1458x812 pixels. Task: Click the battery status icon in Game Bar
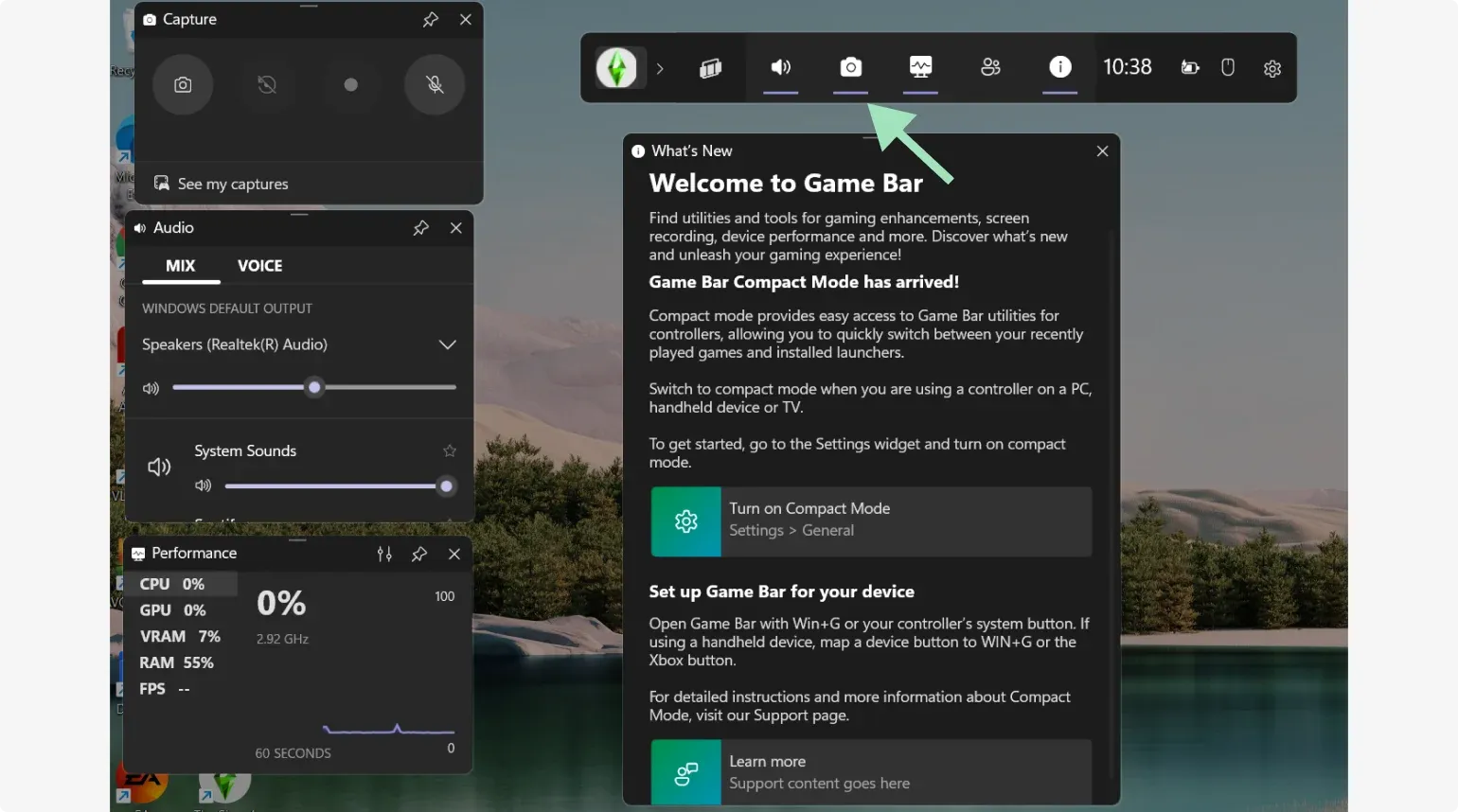(x=1190, y=67)
